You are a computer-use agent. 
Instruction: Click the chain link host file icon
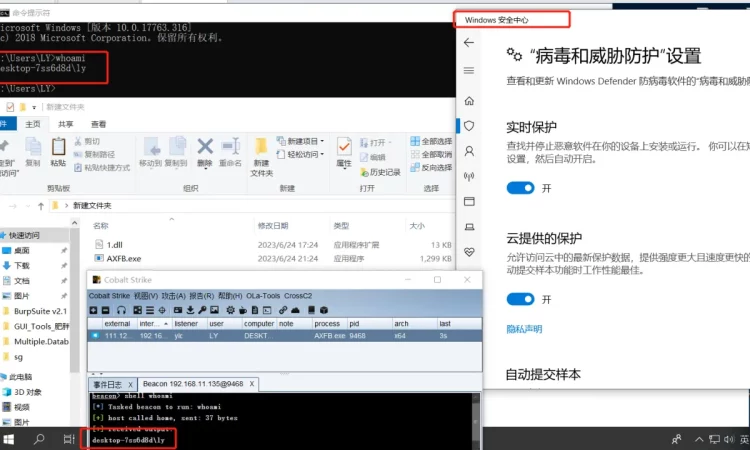pyautogui.click(x=283, y=310)
